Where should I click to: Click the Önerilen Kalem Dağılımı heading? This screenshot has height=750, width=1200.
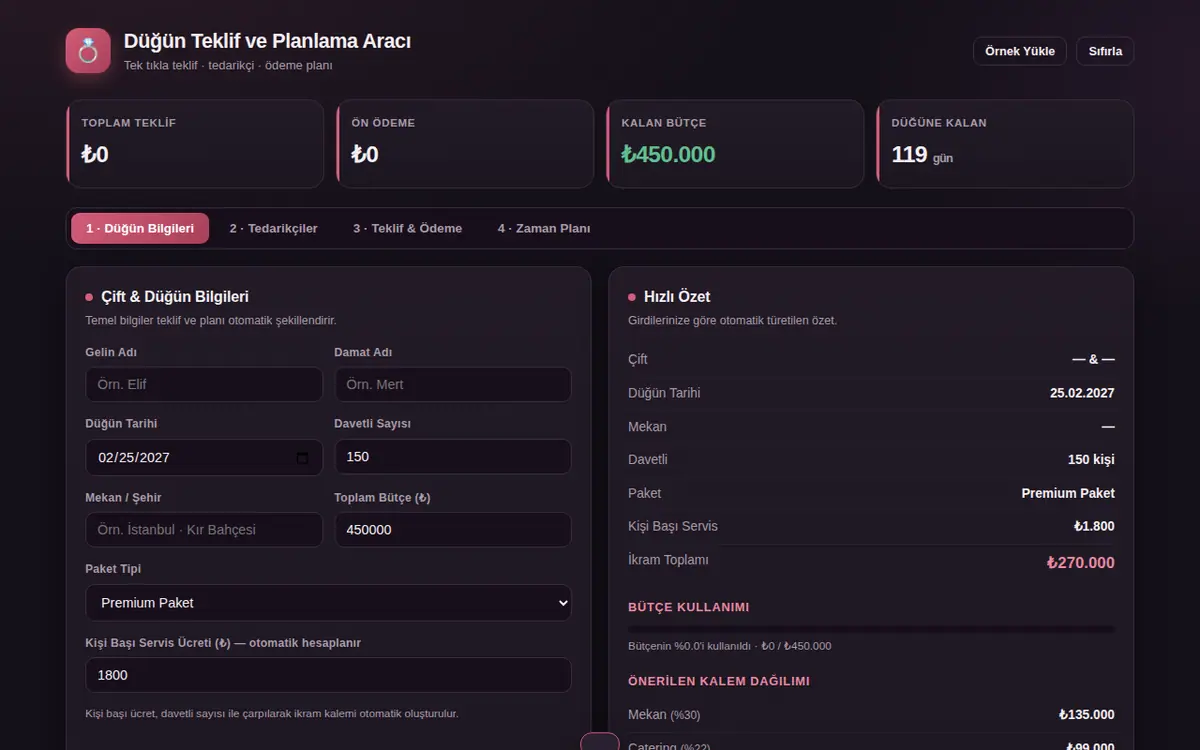coord(719,681)
